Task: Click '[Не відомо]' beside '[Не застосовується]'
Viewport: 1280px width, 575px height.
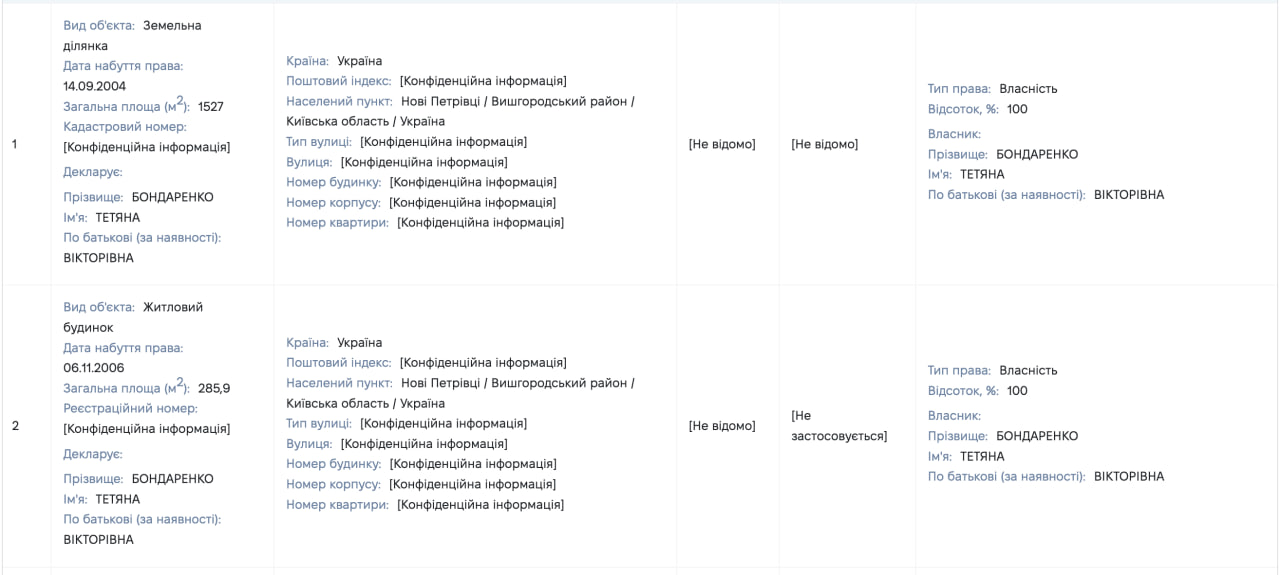Action: 722,426
